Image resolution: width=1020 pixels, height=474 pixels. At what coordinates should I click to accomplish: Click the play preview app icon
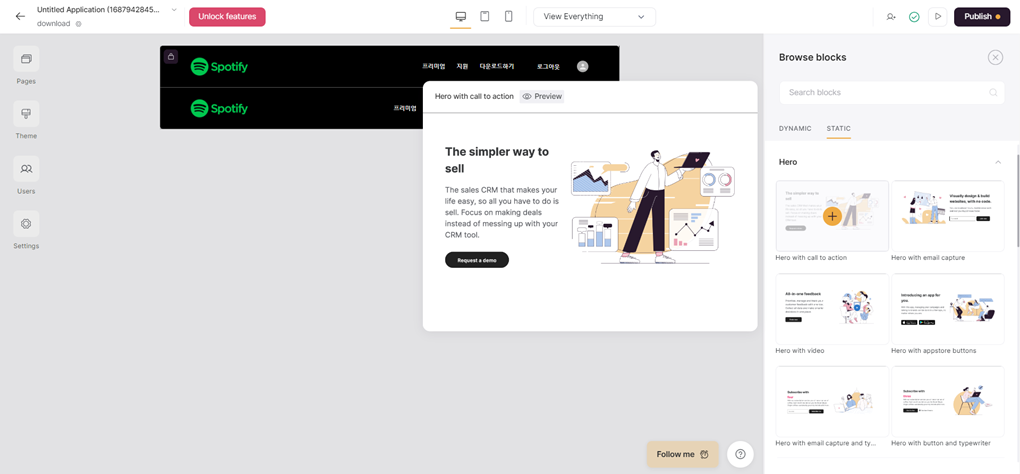[x=937, y=17]
